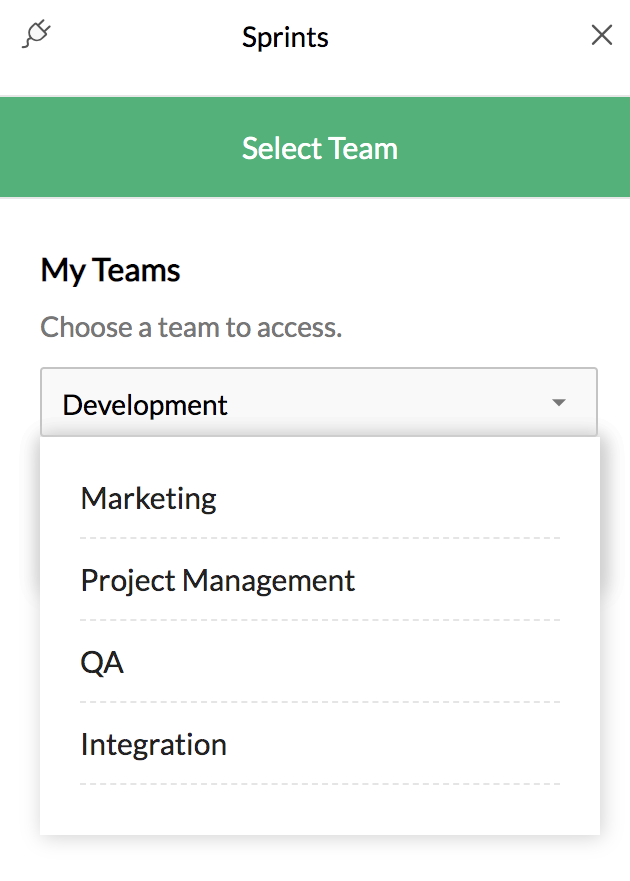Click the 'Development' text in selector
Screen dimensions: 630x881
point(145,405)
